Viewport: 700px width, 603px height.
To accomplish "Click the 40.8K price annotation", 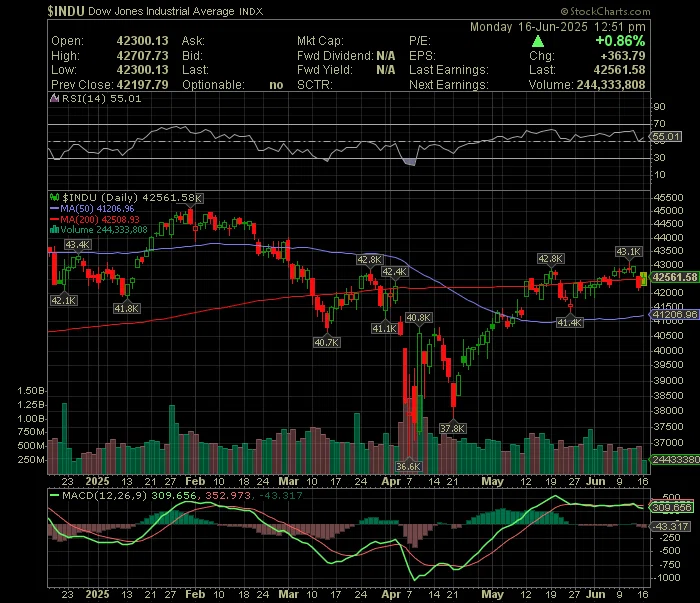I will 418,318.
